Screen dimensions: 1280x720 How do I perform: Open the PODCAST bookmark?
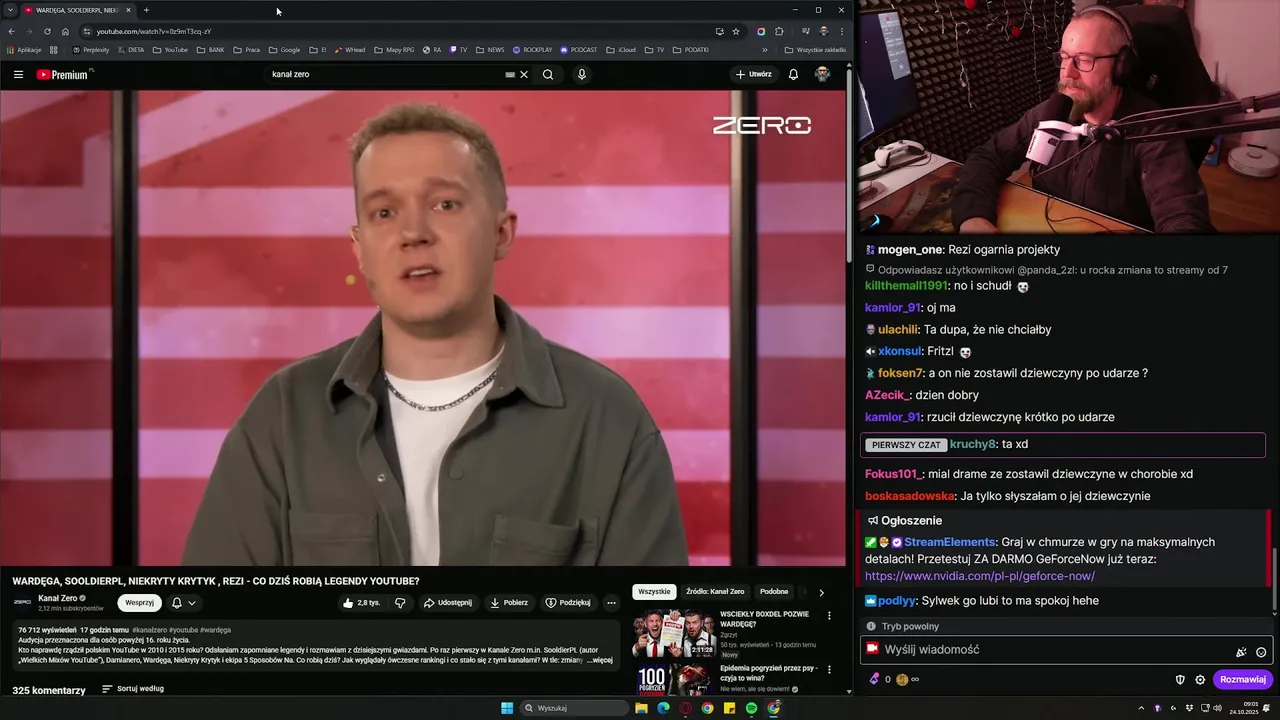click(x=579, y=49)
